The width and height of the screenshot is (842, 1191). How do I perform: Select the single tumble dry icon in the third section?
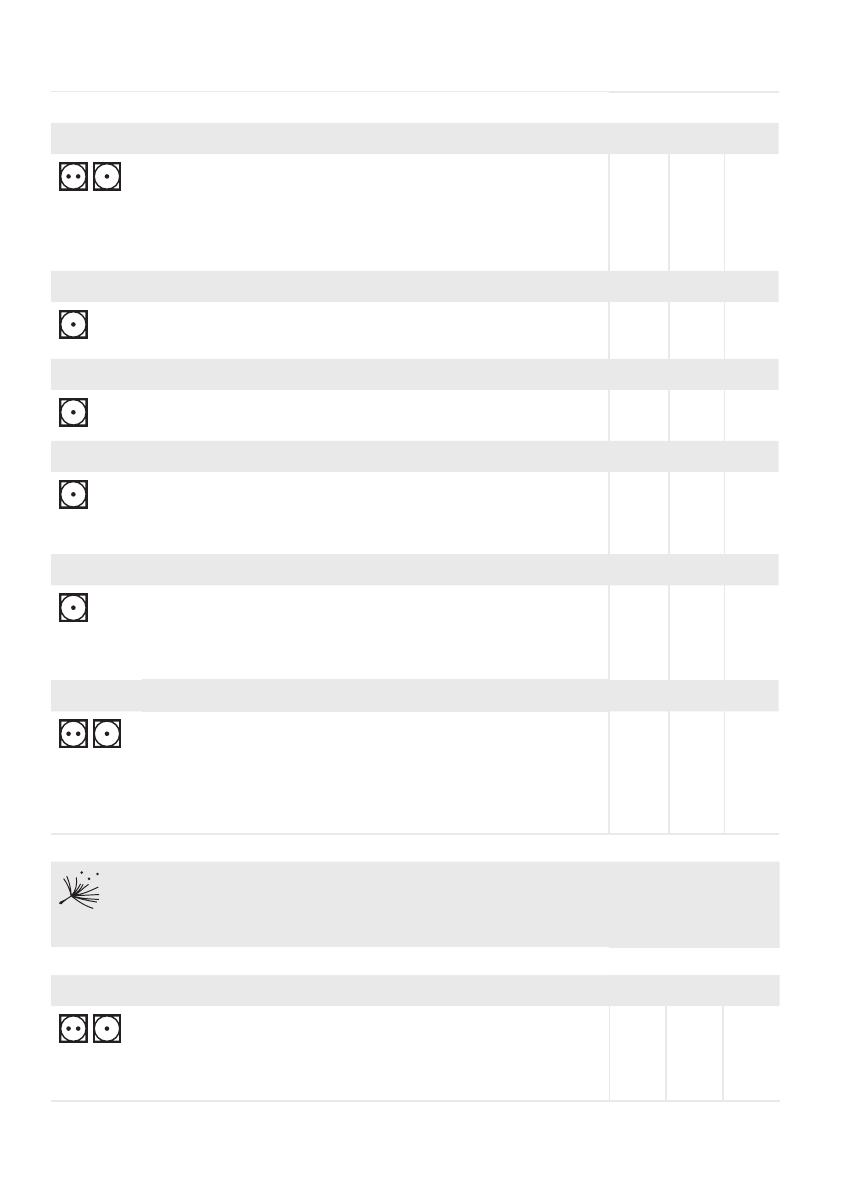[x=73, y=412]
